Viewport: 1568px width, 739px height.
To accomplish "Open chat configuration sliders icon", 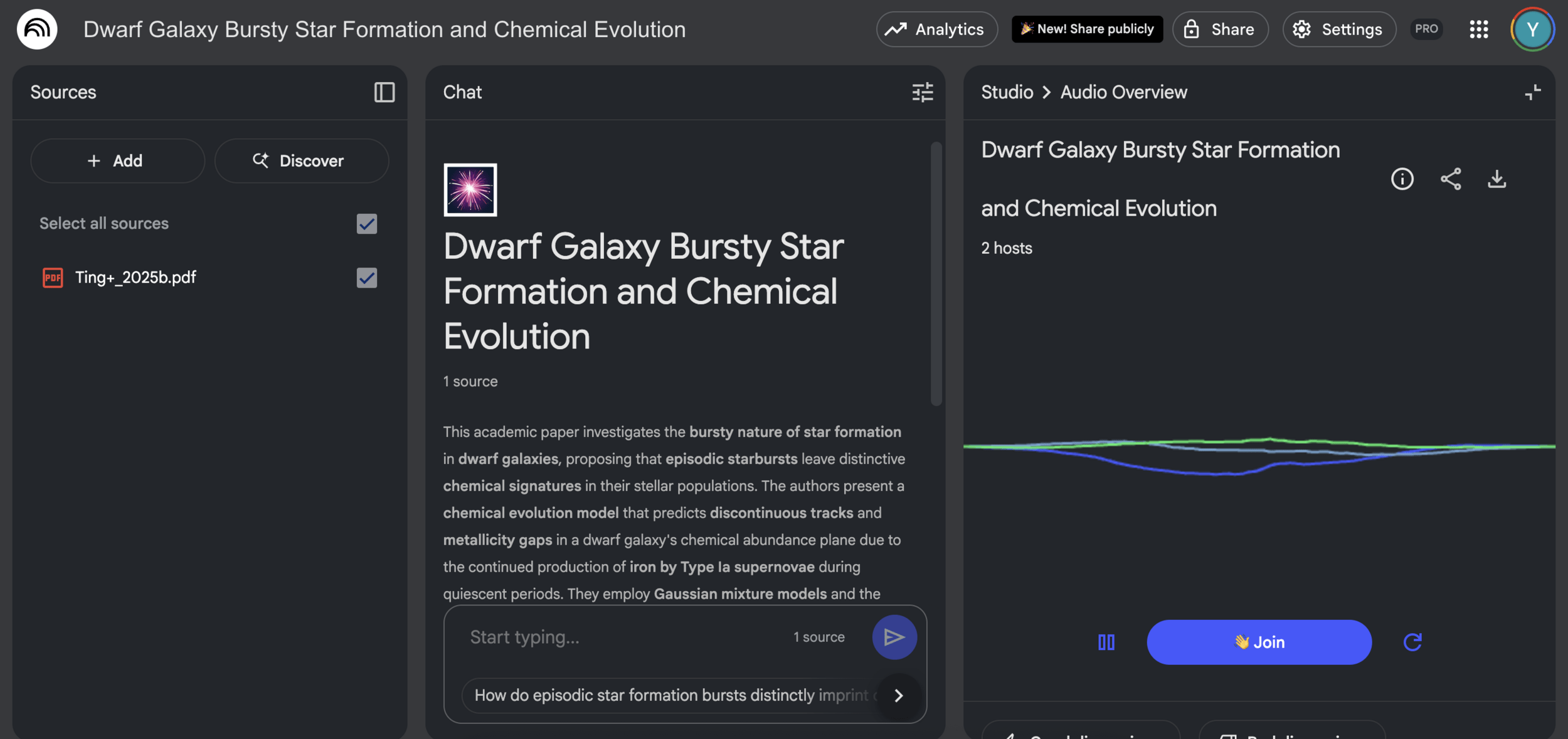I will tap(922, 92).
